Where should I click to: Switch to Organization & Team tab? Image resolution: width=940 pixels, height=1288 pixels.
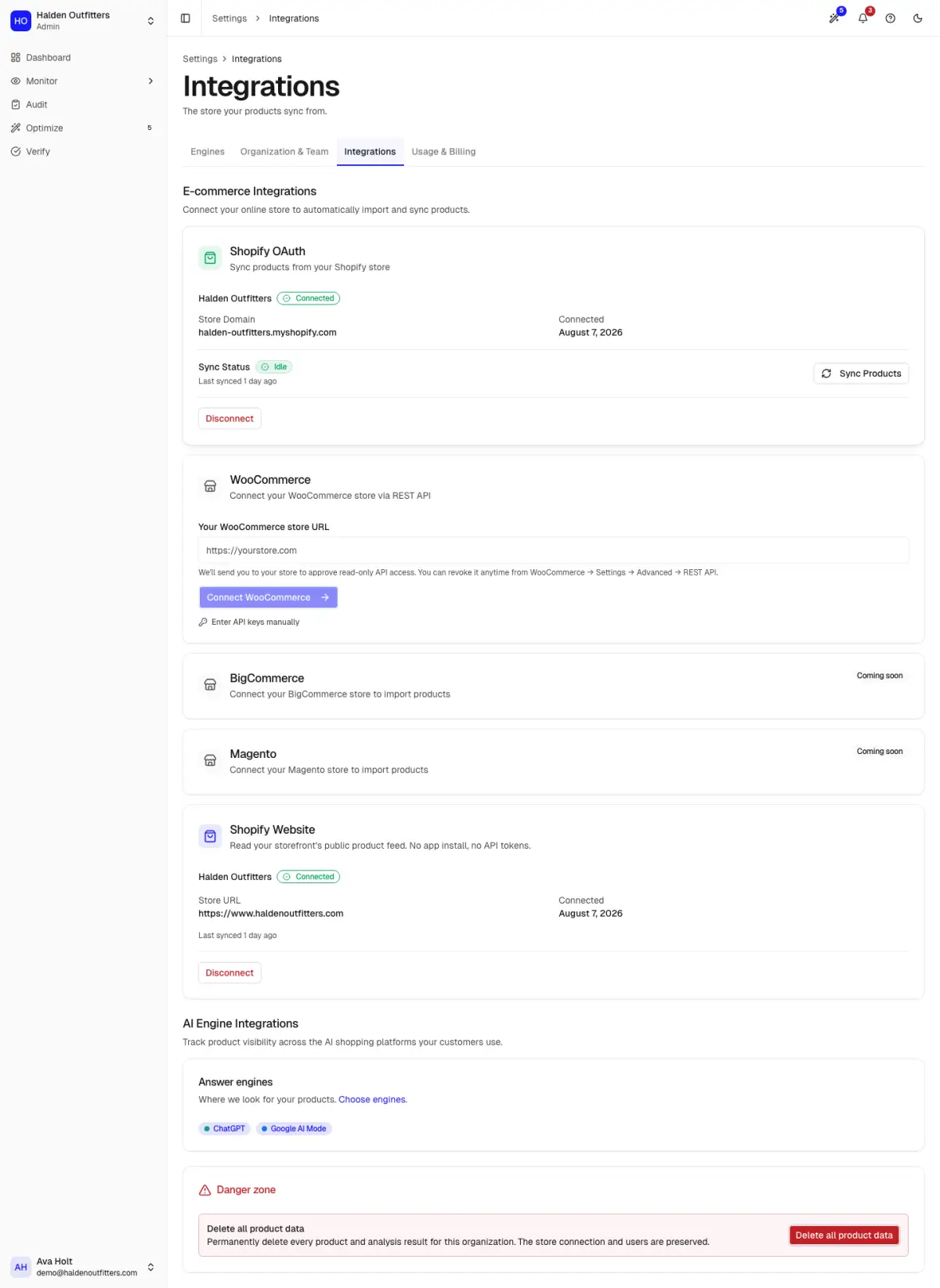[284, 152]
